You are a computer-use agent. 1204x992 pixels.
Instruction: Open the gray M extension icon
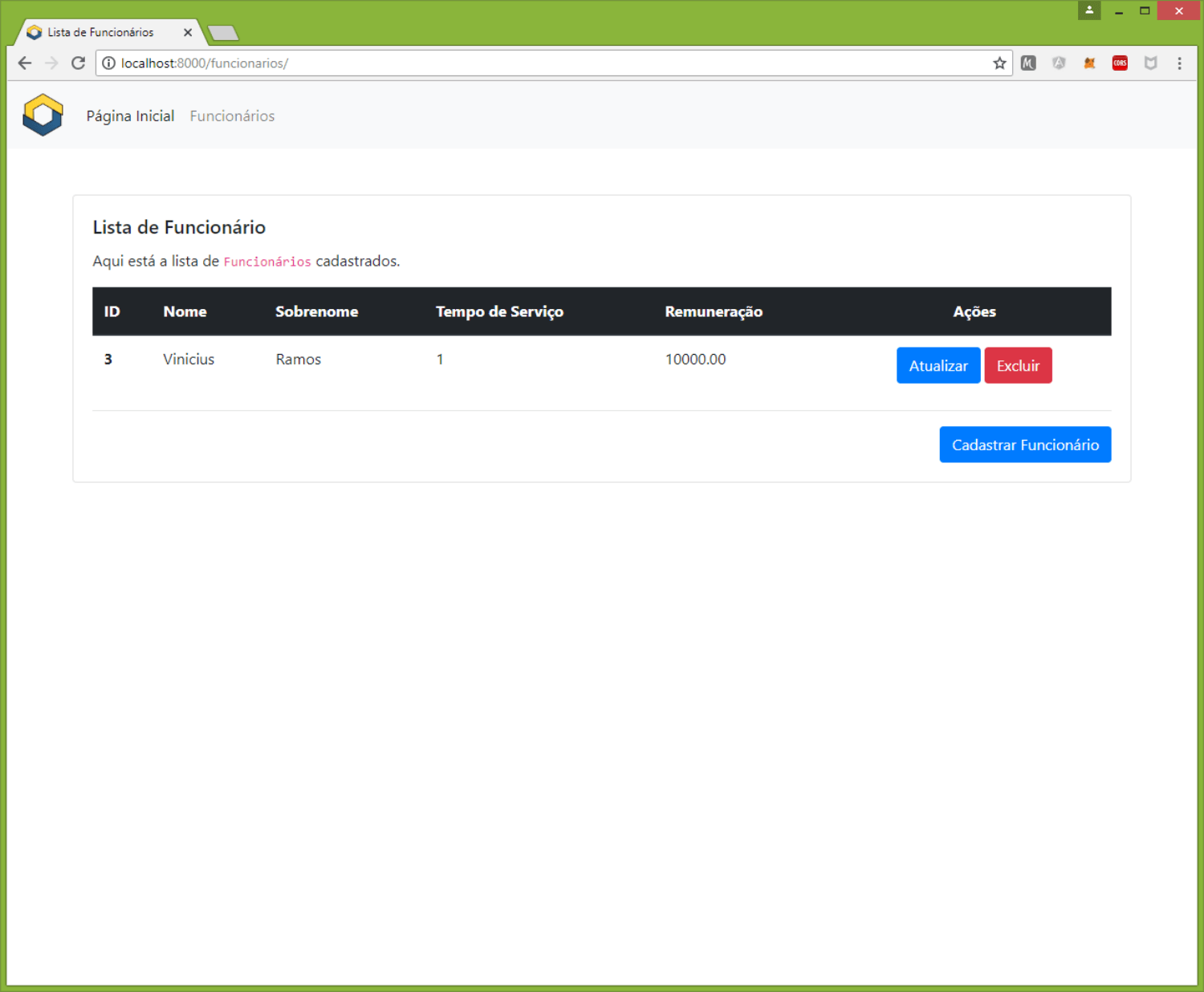[x=1028, y=63]
